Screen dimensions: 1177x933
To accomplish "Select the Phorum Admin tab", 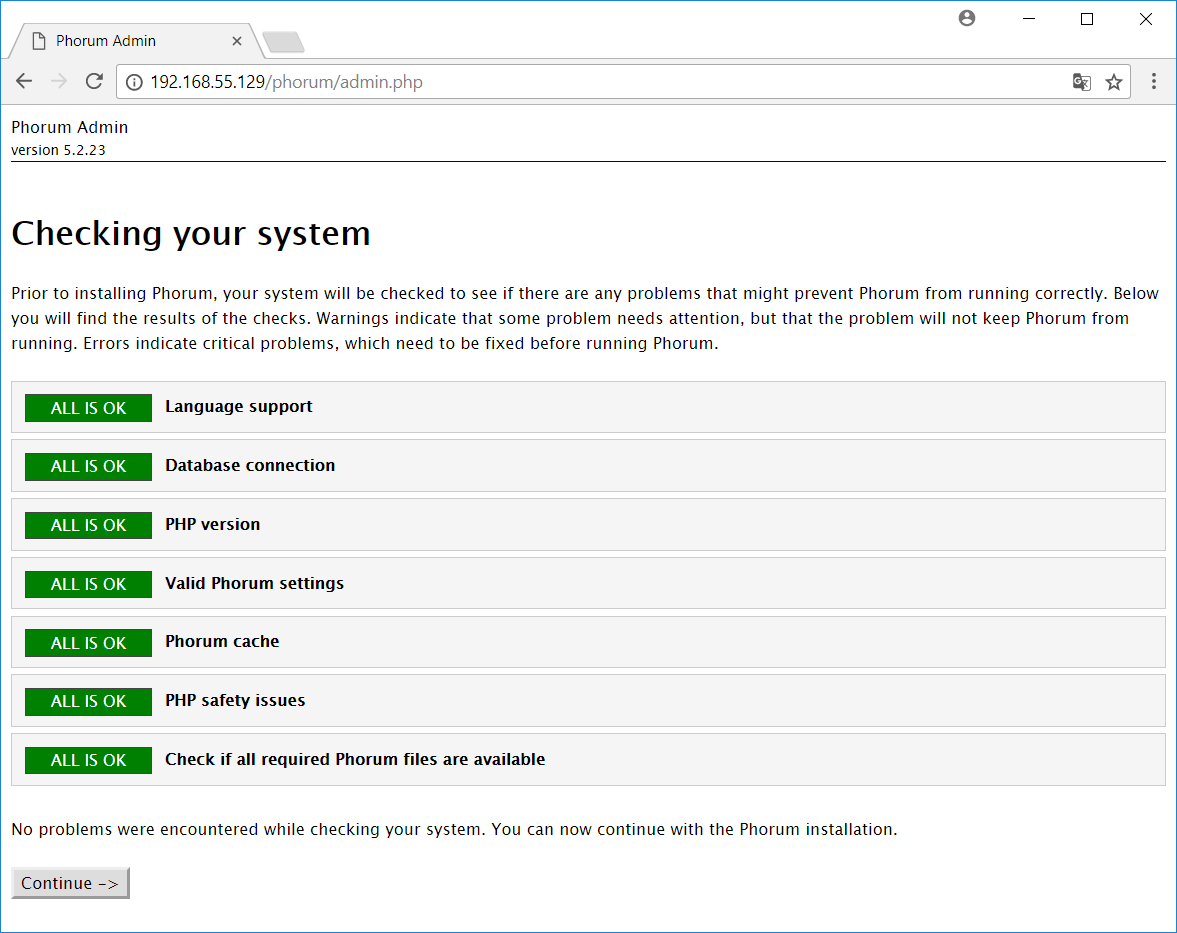I will [135, 41].
